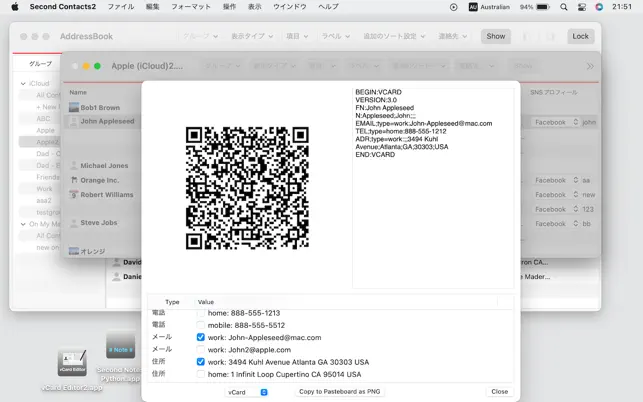Screen dimensions: 643x402
Task: Select the ABC group in sidebar
Action: [x=43, y=119]
